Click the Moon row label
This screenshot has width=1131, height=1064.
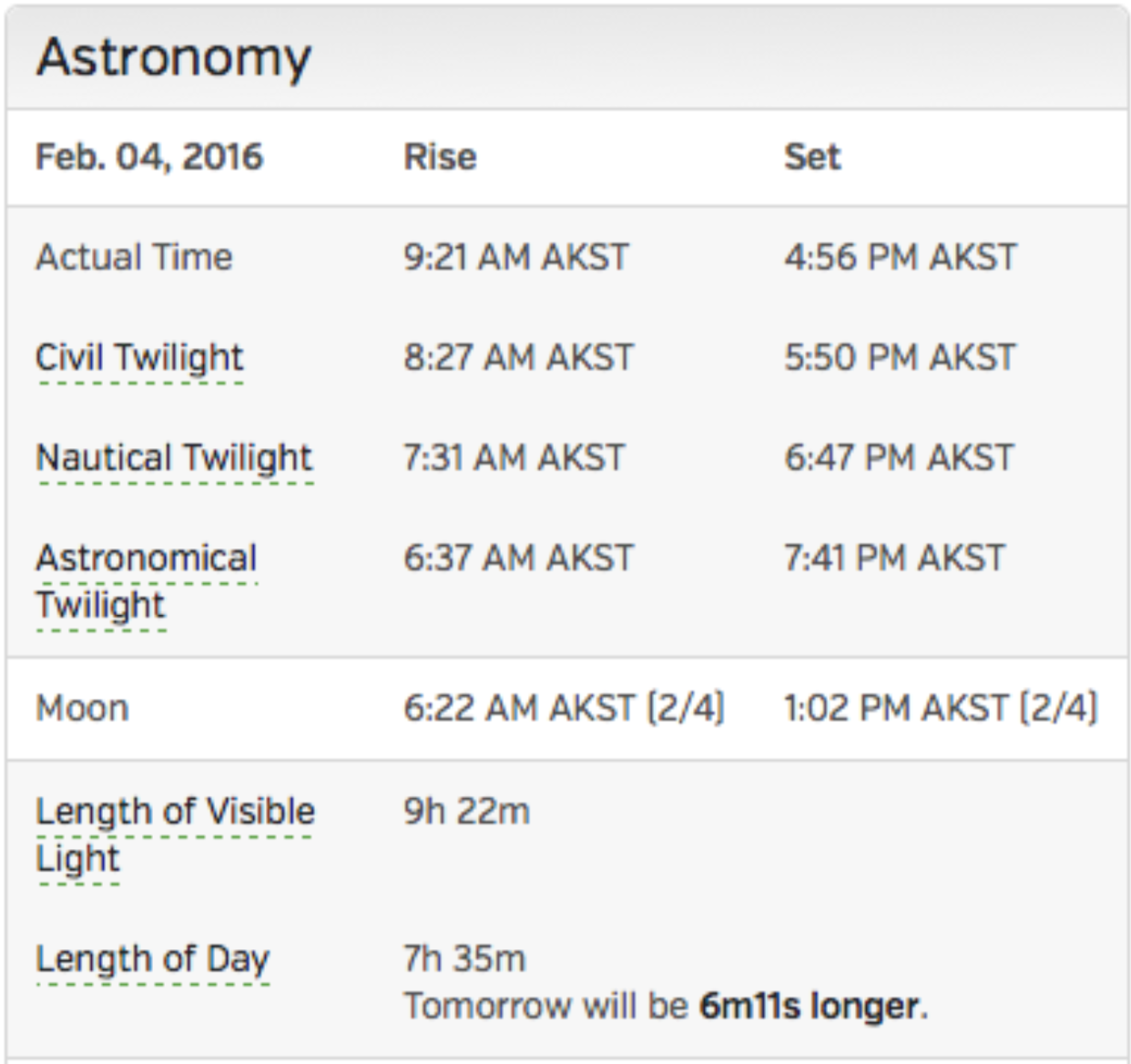[82, 709]
